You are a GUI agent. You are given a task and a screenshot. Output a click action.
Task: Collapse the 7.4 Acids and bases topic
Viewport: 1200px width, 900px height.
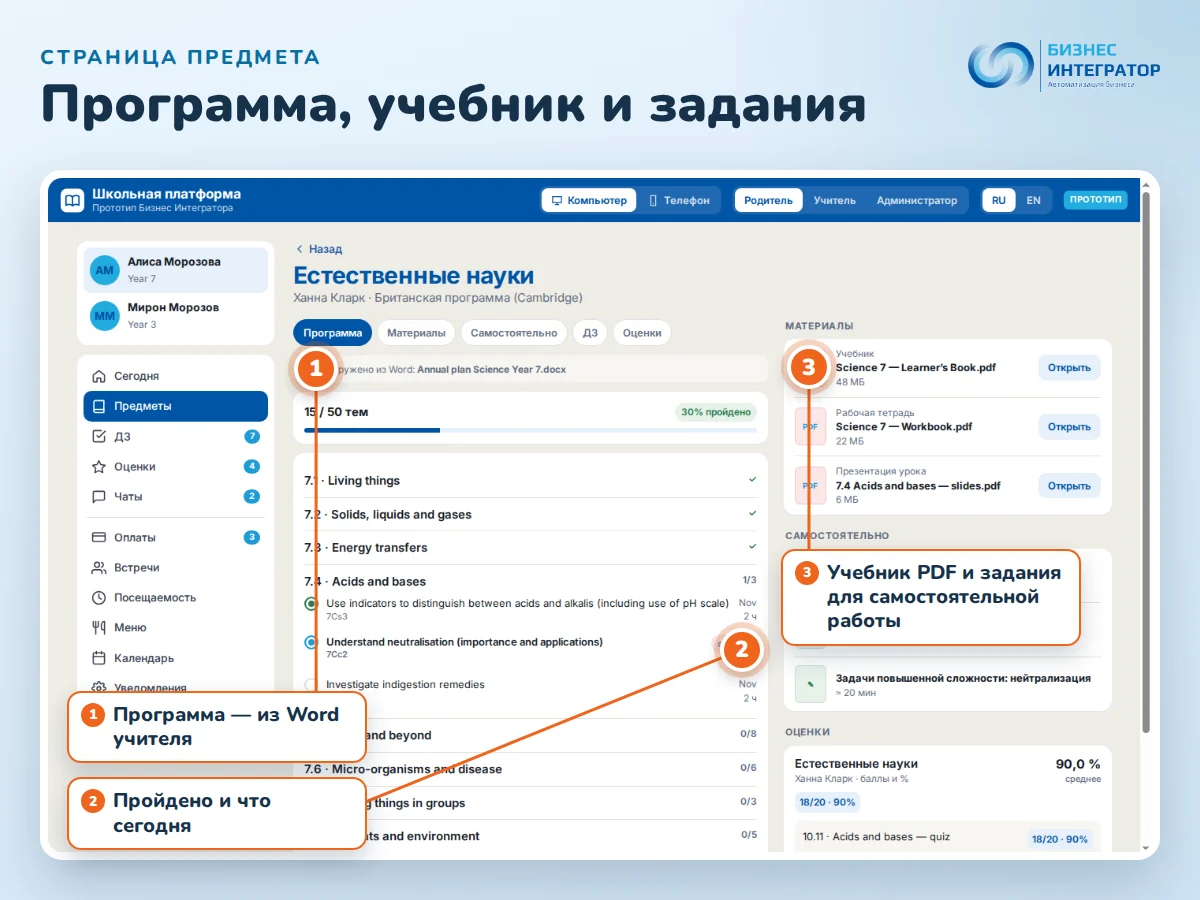click(x=530, y=581)
